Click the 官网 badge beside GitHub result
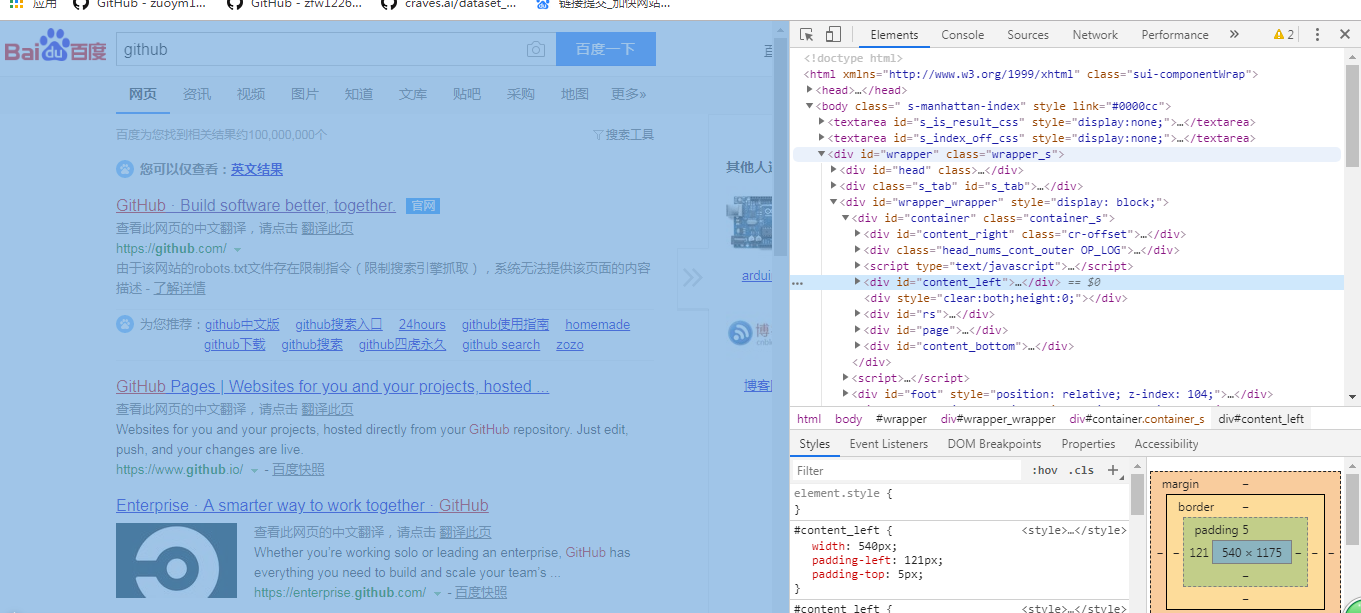Viewport: 1361px width, 613px height. pyautogui.click(x=423, y=206)
